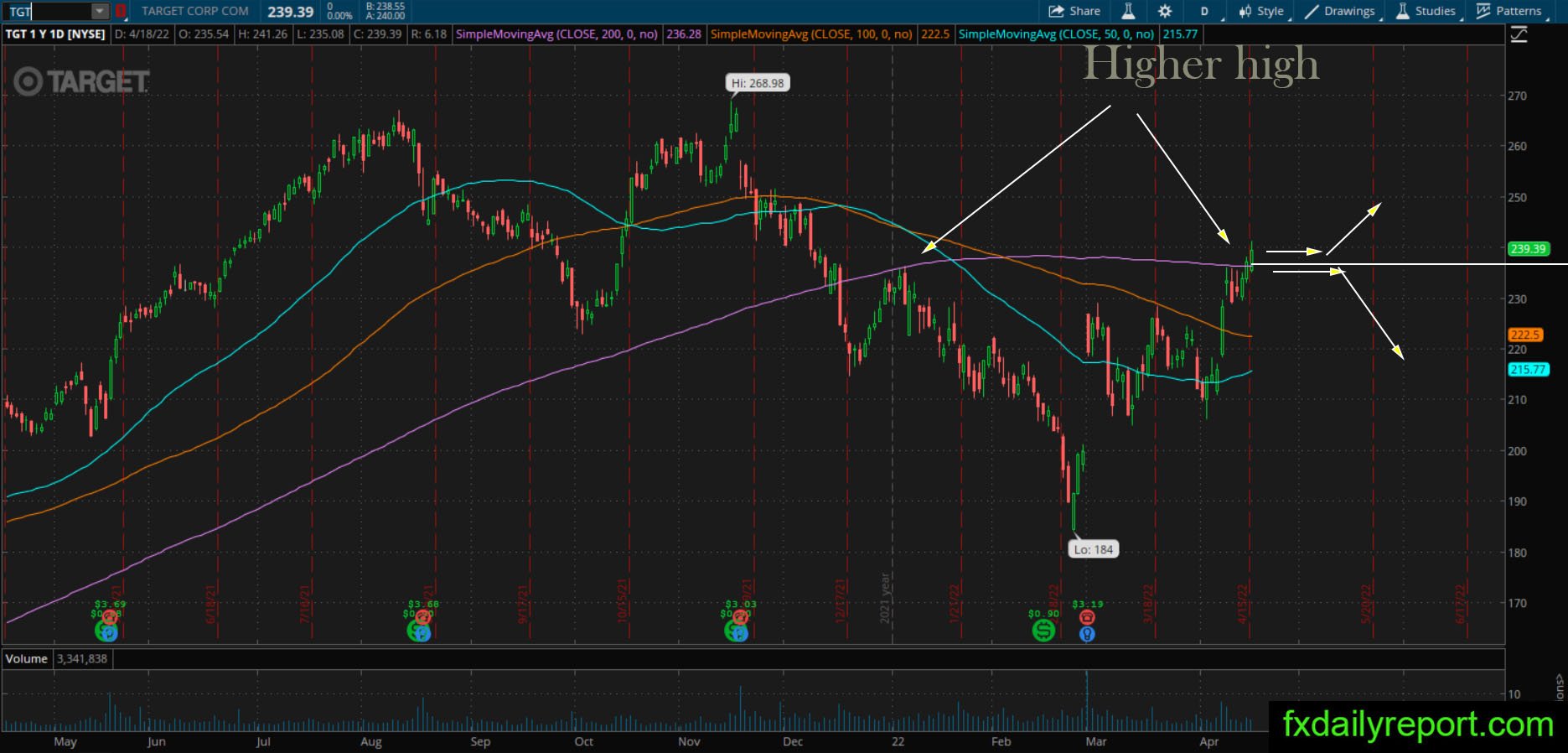This screenshot has width=1568, height=753.
Task: Click the curve icon at the chart's top-right corner
Action: pos(1519,34)
